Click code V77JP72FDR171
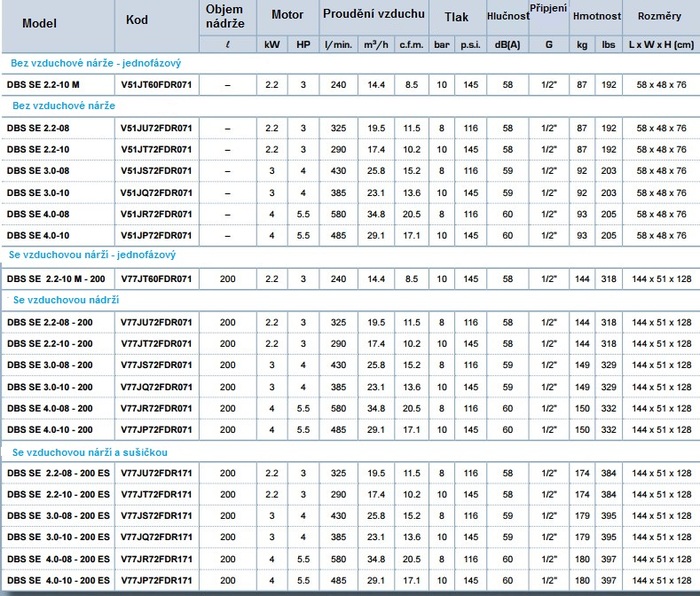This screenshot has height=596, width=700. click(156, 581)
